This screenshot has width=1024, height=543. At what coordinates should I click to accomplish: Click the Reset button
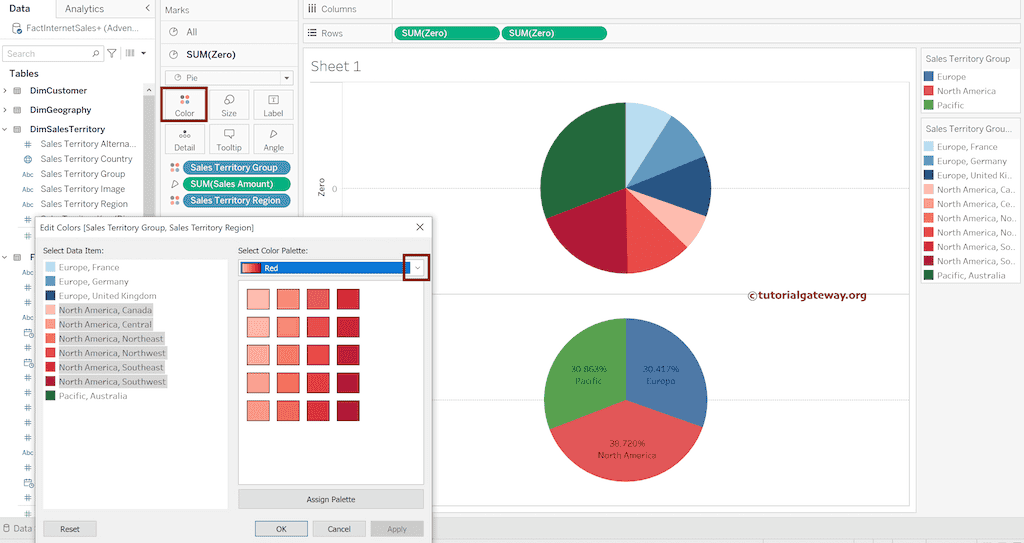(x=70, y=529)
